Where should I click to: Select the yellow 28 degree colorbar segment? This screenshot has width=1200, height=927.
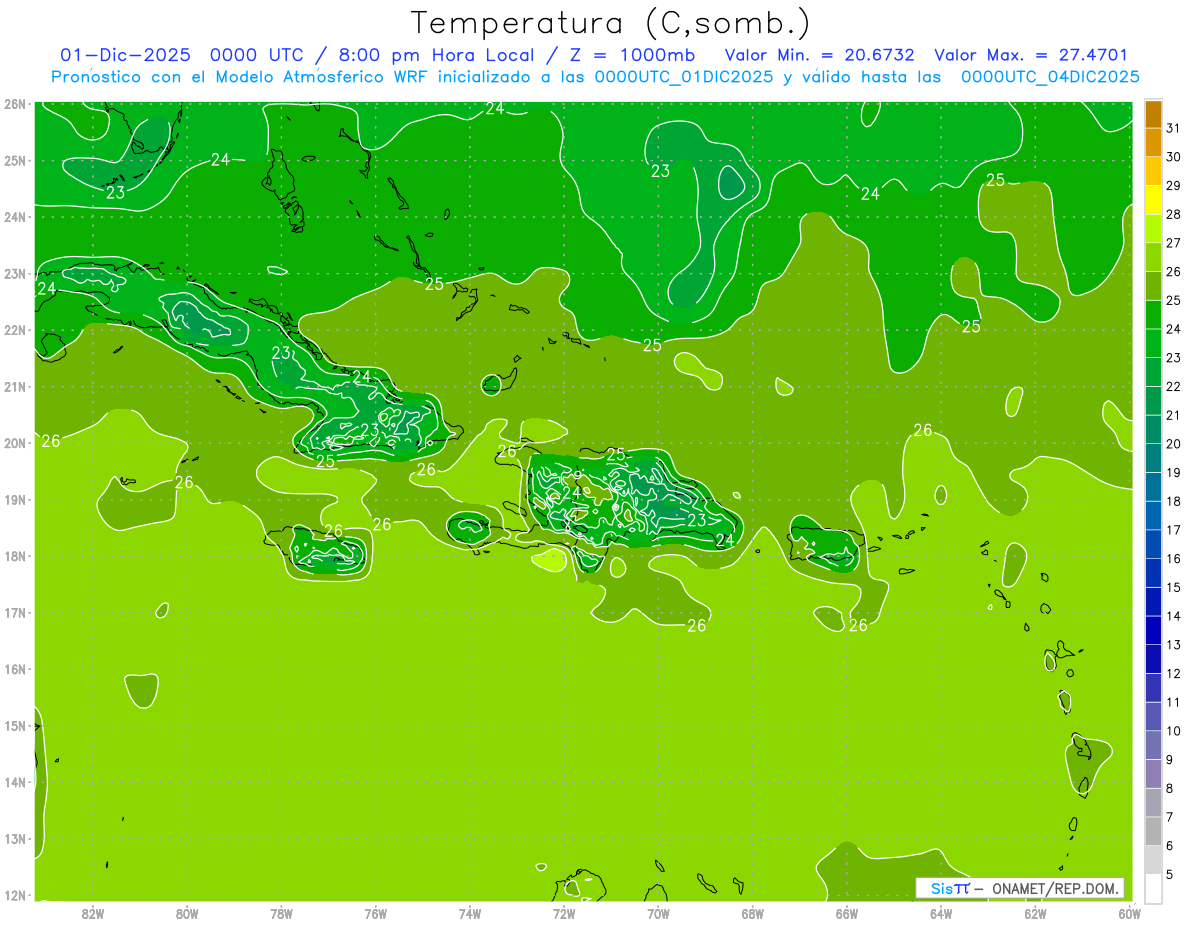pos(1153,201)
